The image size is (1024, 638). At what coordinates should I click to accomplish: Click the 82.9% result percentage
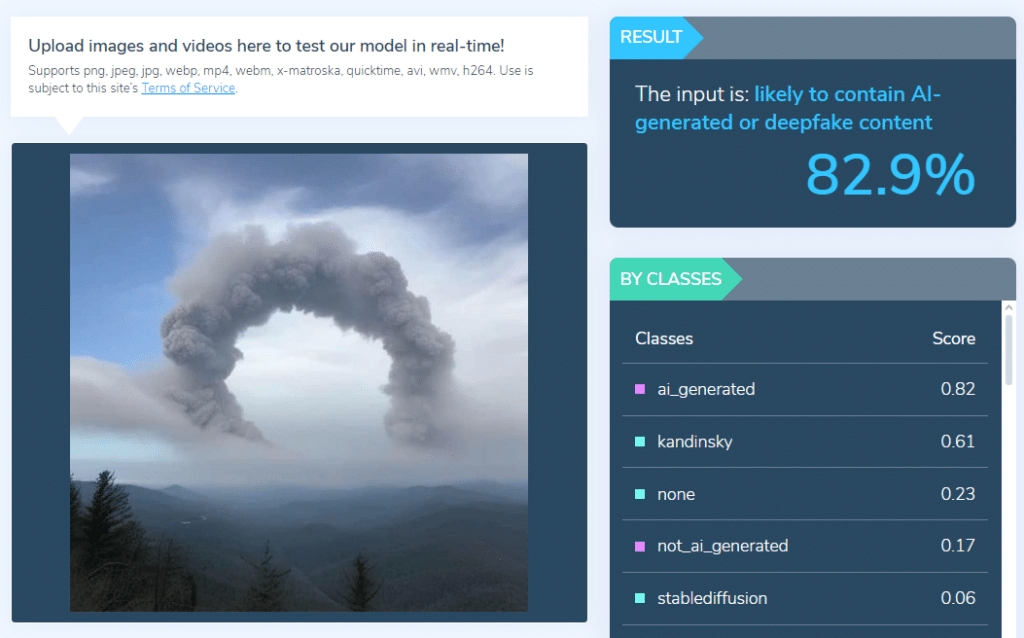click(890, 174)
